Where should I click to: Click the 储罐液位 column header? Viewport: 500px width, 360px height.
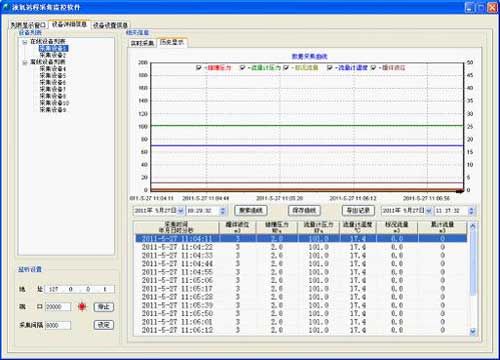(237, 227)
